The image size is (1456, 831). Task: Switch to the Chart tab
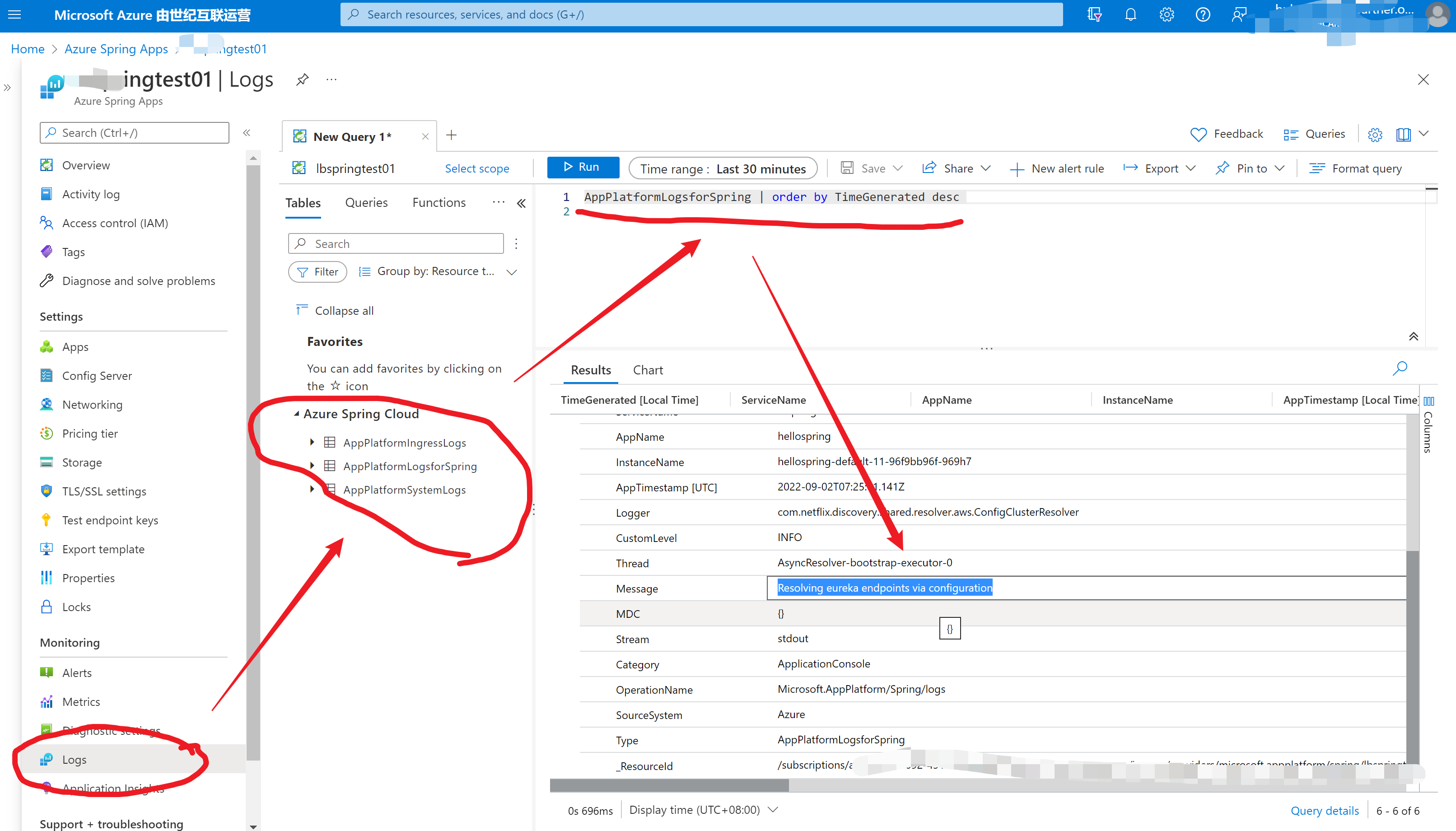pos(648,370)
